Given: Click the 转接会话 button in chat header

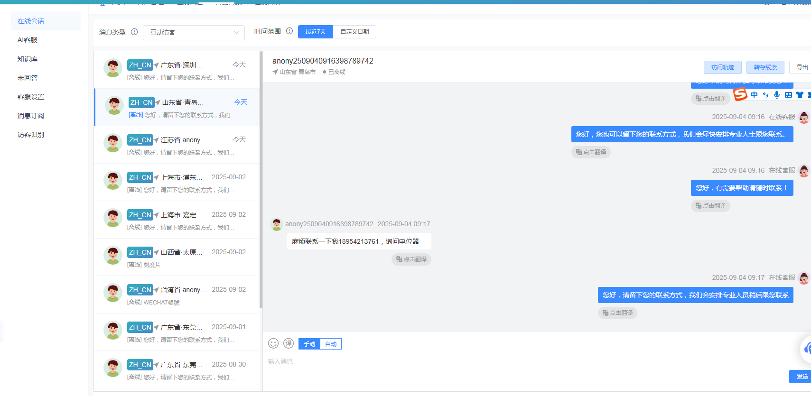Looking at the screenshot, I should [765, 67].
